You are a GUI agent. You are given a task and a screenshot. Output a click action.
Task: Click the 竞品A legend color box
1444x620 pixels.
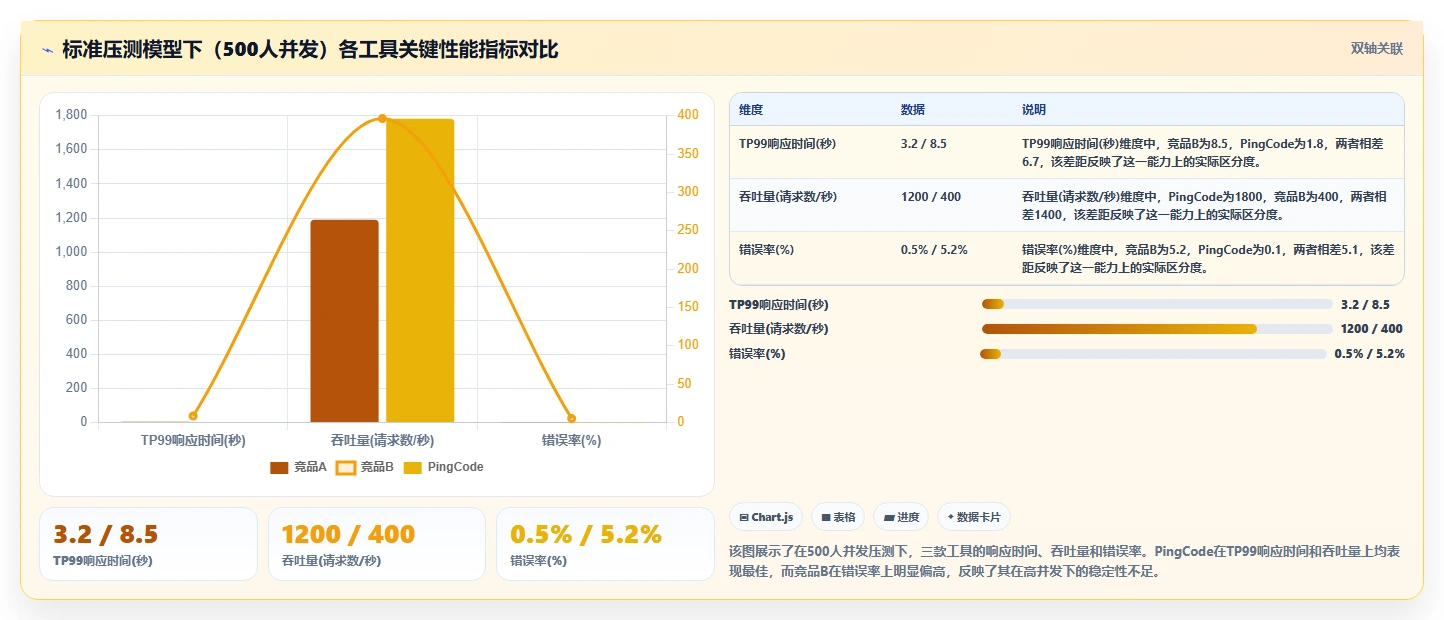coord(279,467)
